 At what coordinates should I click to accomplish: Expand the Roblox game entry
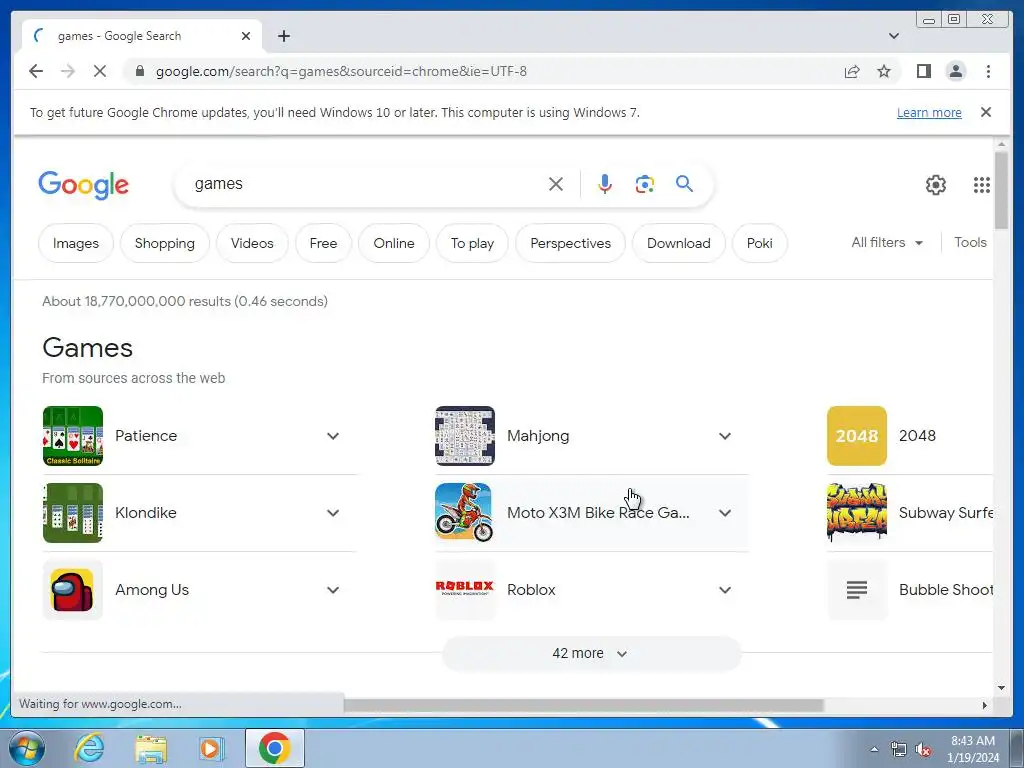pos(725,590)
